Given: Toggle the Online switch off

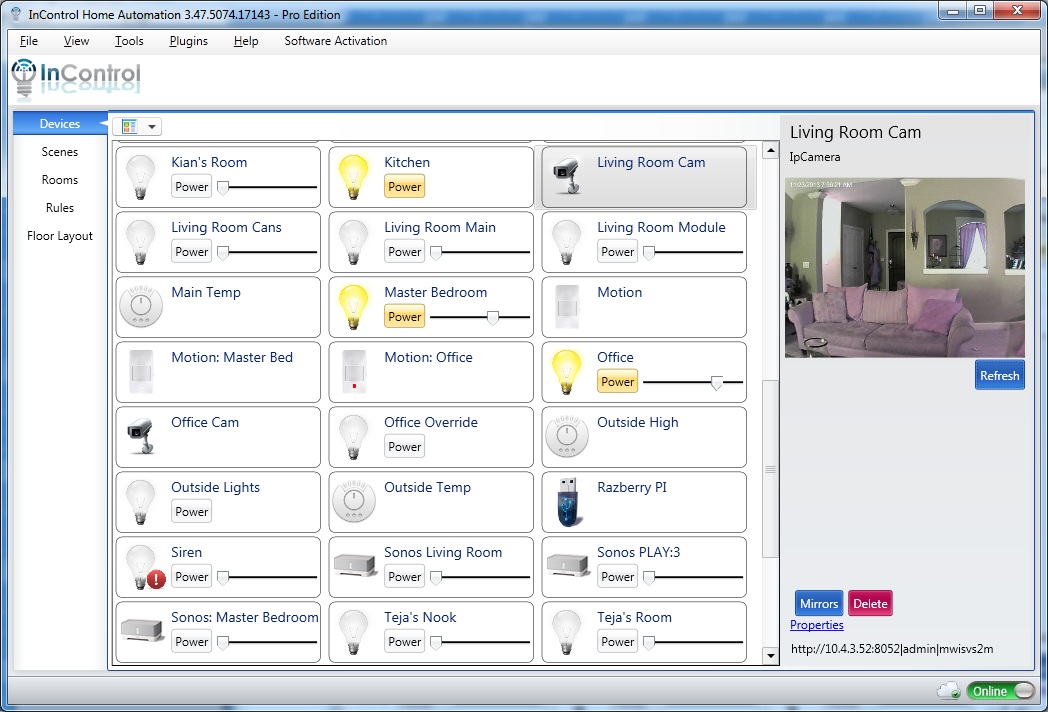Looking at the screenshot, I should pyautogui.click(x=1001, y=691).
